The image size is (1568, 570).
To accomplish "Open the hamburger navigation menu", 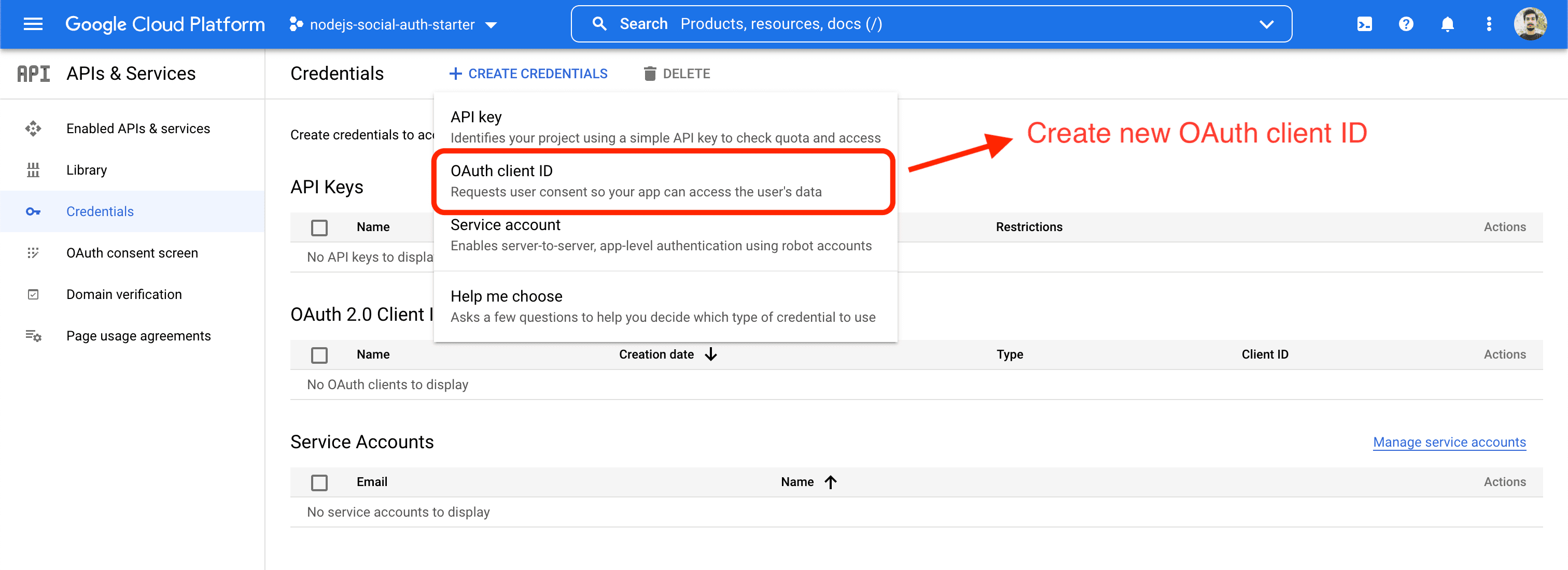I will [33, 24].
